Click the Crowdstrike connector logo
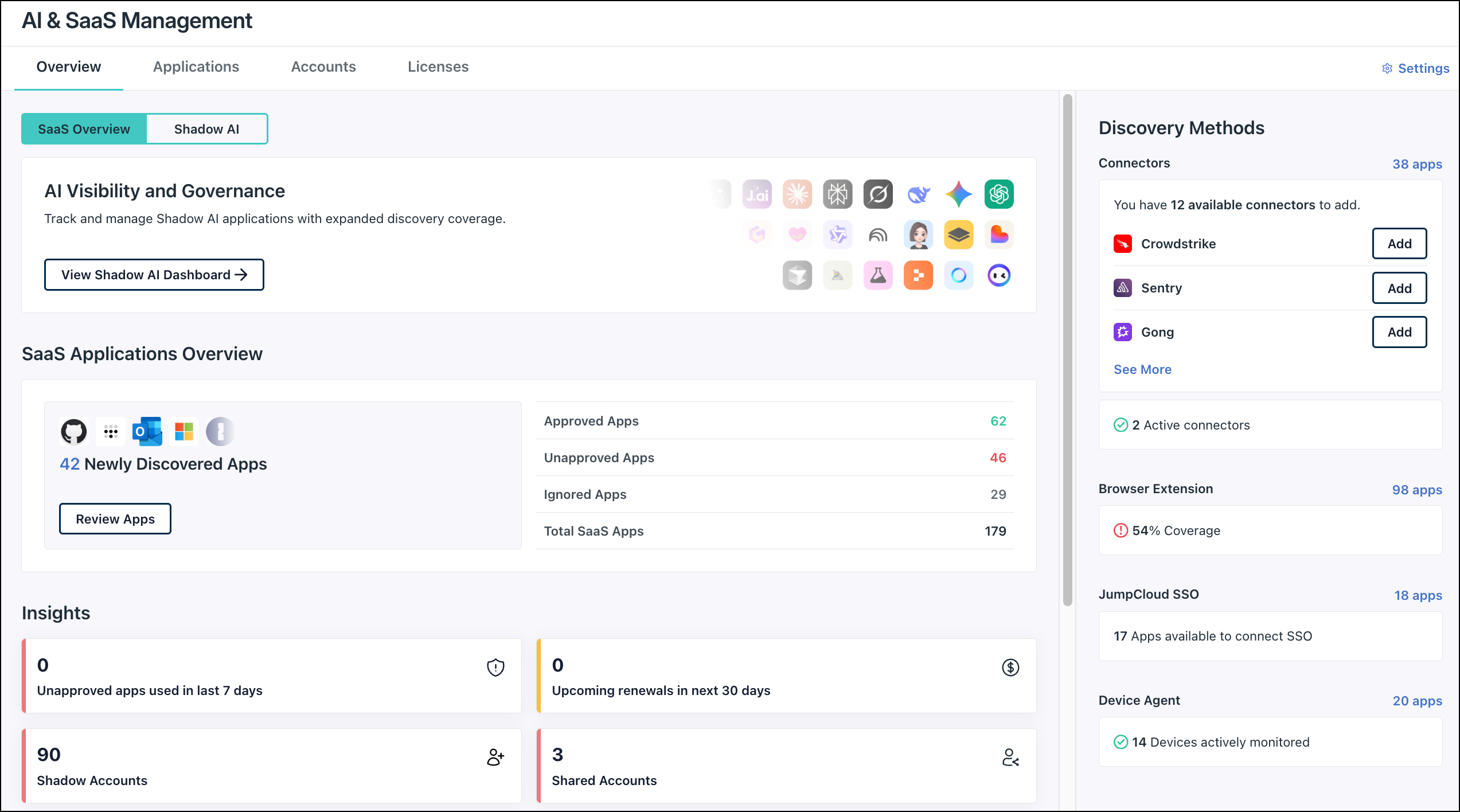This screenshot has height=812, width=1460. (1122, 244)
